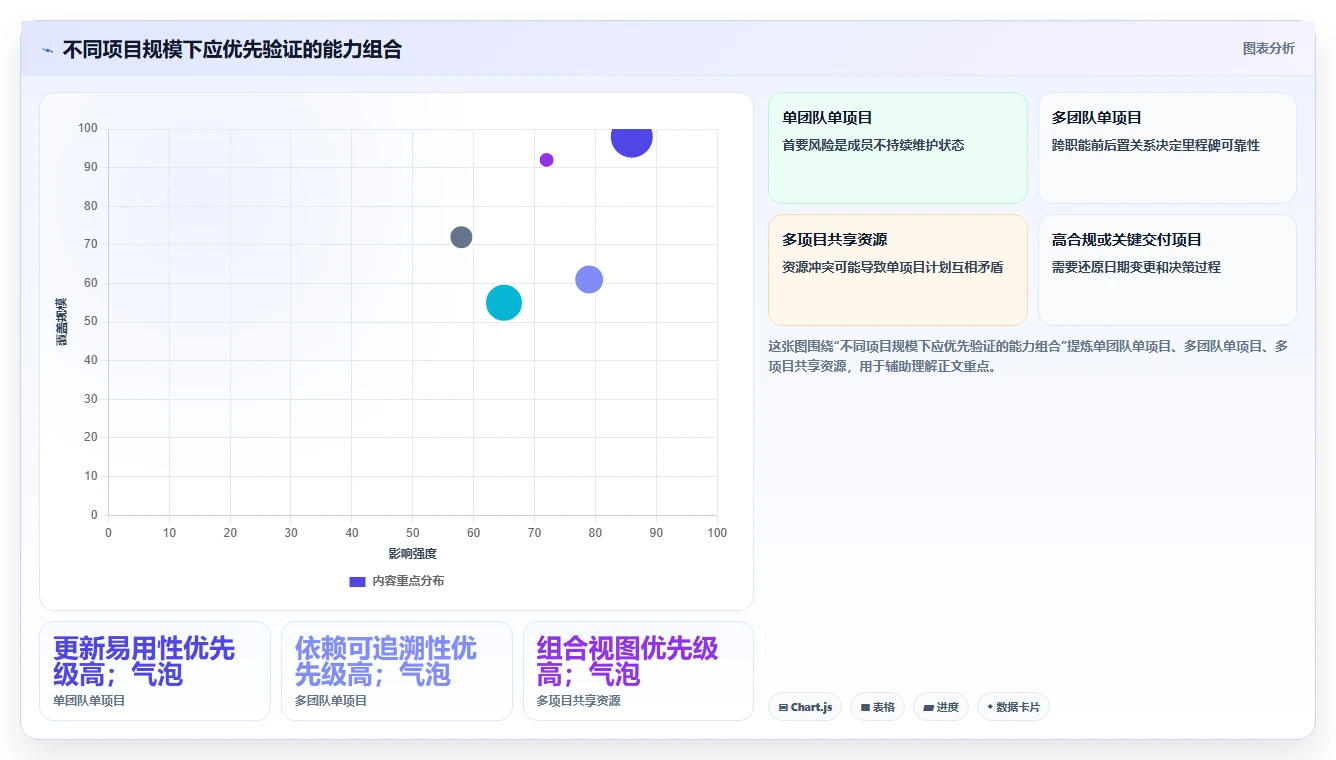Click the page title 不同项目规模下应优先验证的能力组合
Screen dimensions: 1336x760
click(x=232, y=50)
